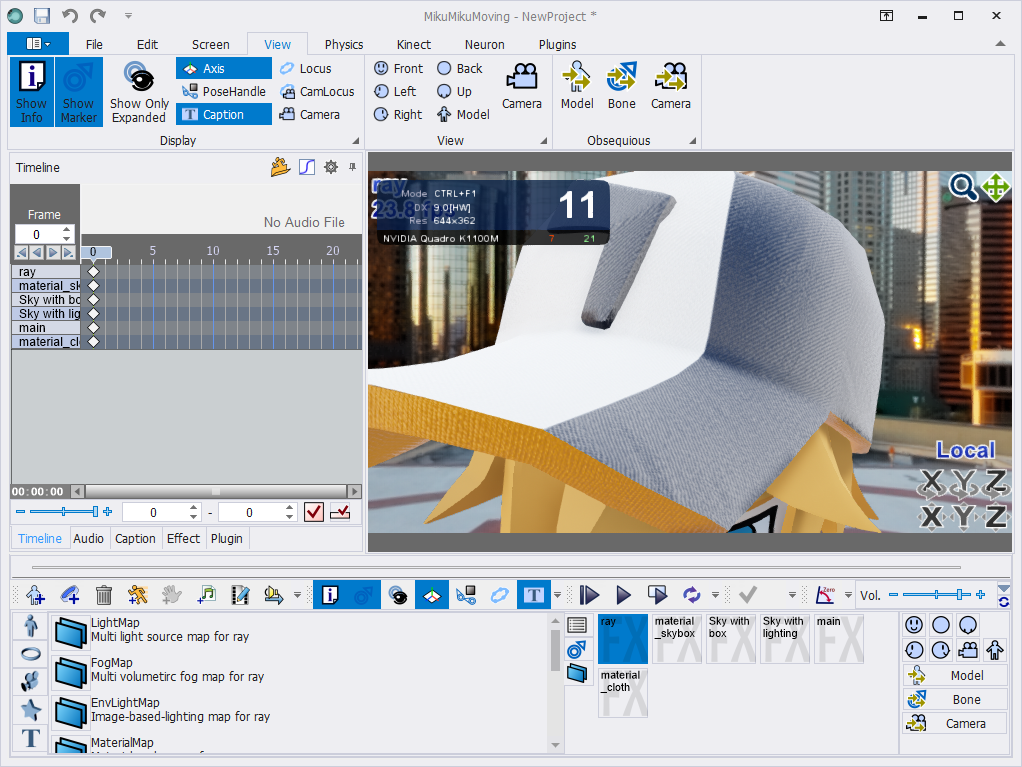Expand the Obsequious group dialog launcher
1022x767 pixels.
pos(692,141)
